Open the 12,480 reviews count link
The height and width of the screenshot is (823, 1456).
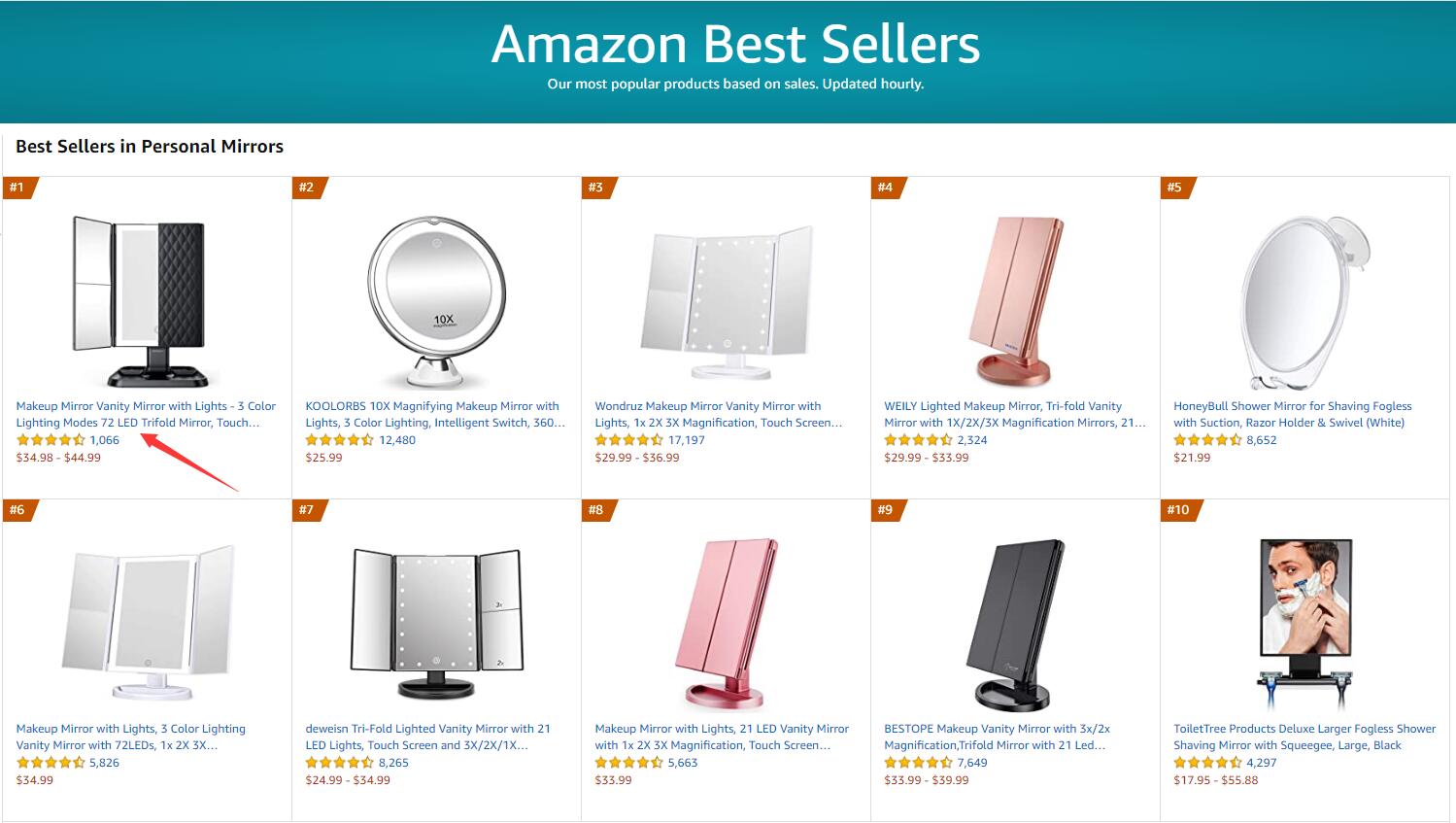point(397,440)
